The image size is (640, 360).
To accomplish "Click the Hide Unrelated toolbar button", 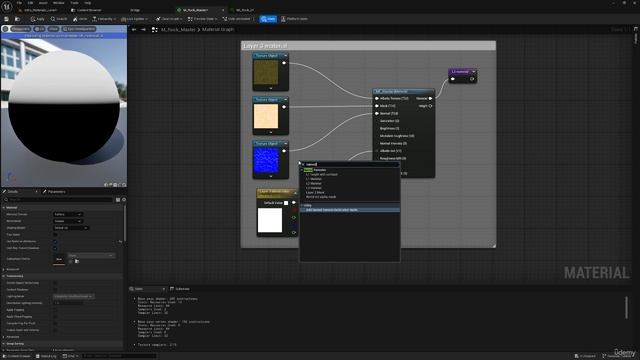I will (237, 19).
